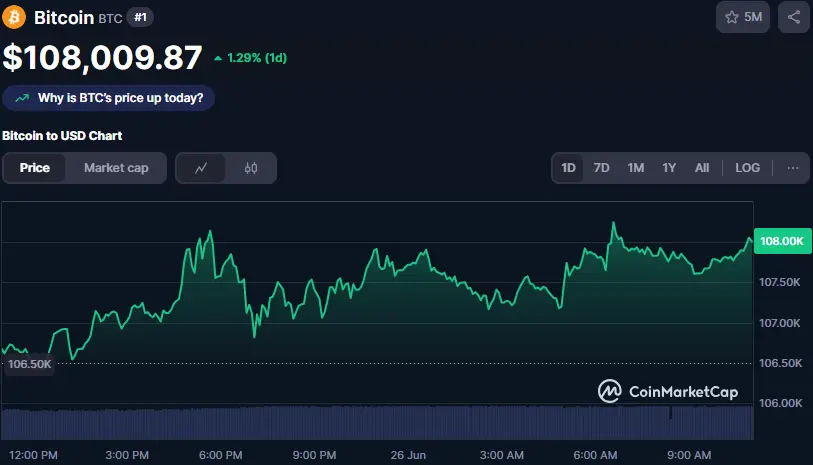
Task: Click the trending arrow icon beside price question
Action: coord(22,98)
